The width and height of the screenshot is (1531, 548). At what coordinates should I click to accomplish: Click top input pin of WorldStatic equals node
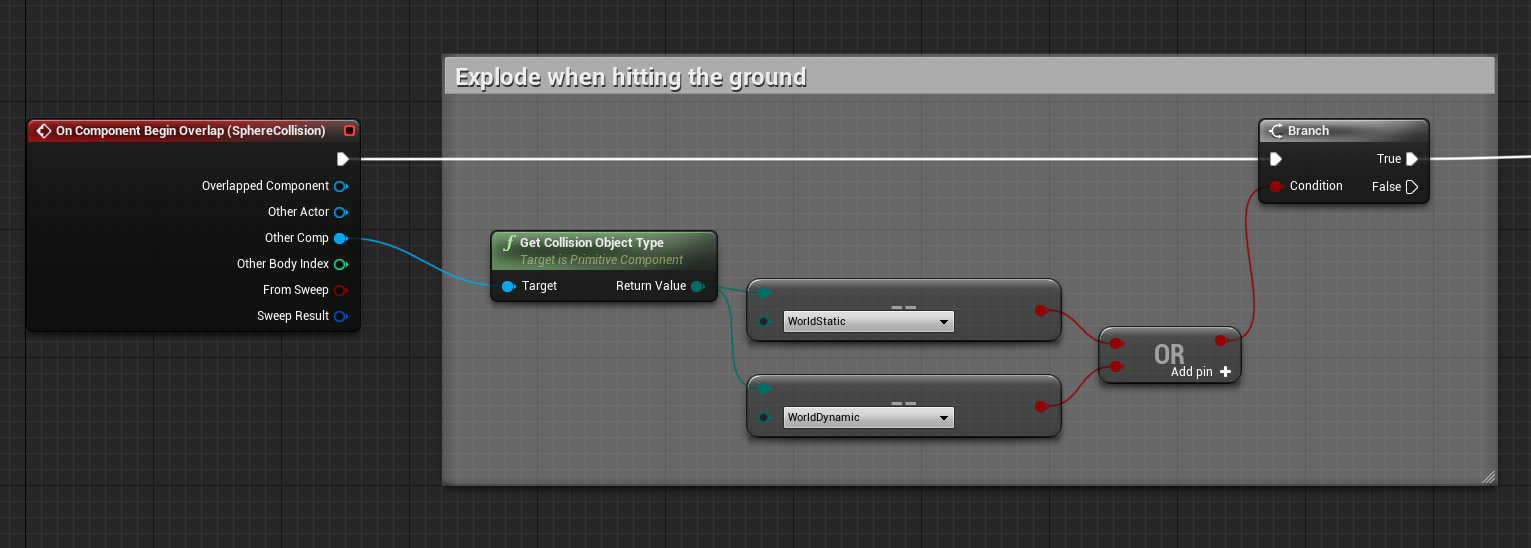(764, 293)
